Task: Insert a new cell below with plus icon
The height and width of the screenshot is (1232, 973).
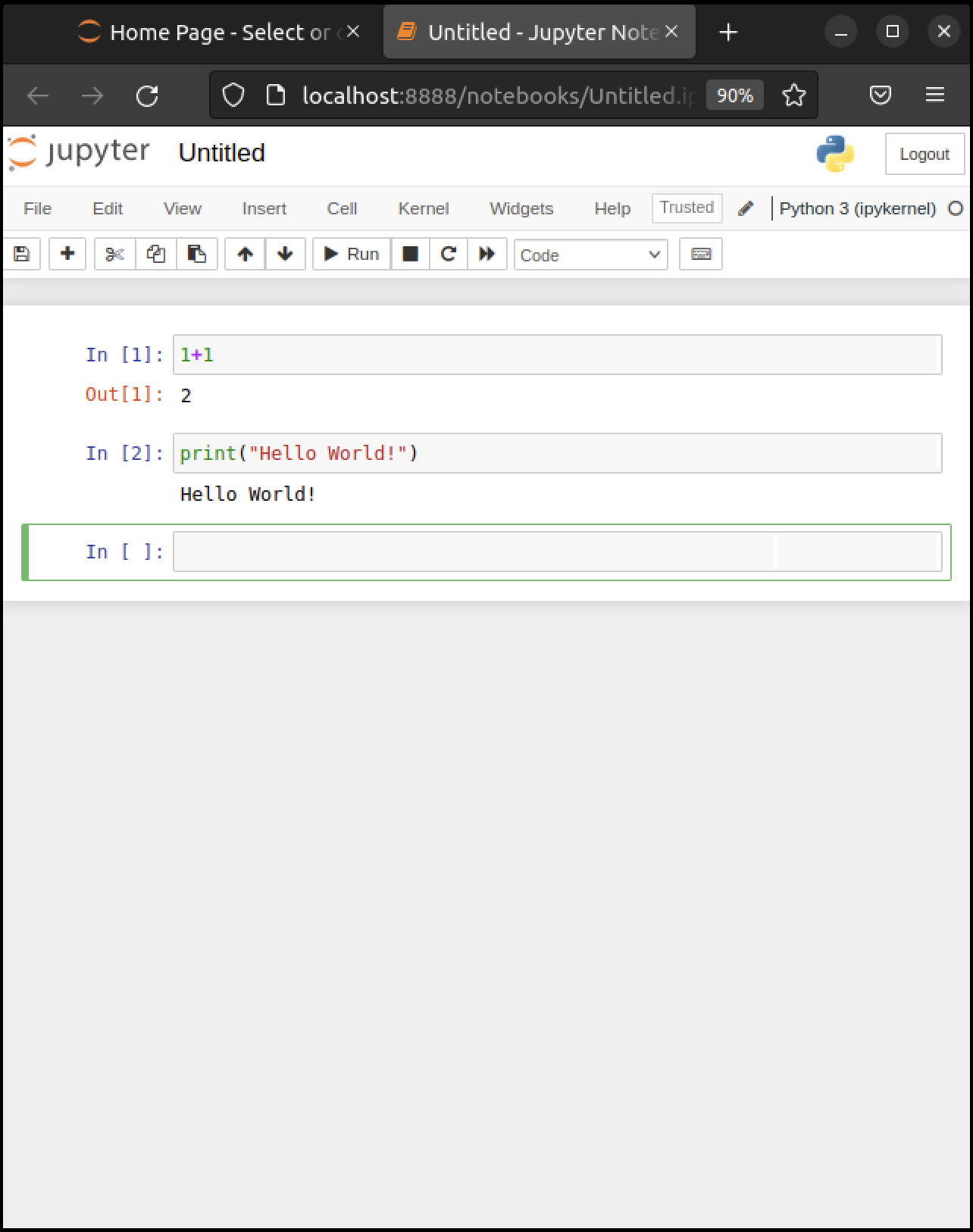Action: click(x=67, y=254)
